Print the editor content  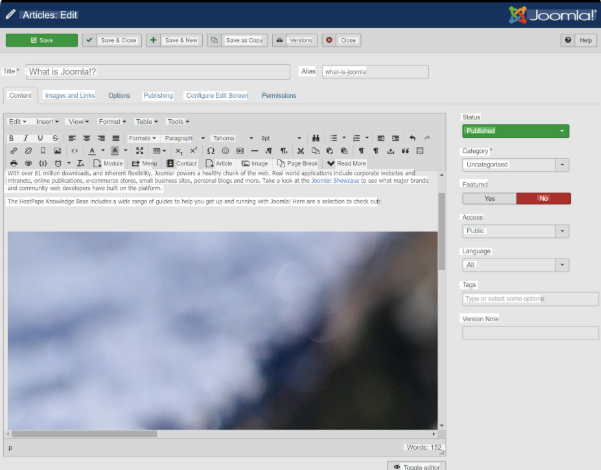pos(14,163)
